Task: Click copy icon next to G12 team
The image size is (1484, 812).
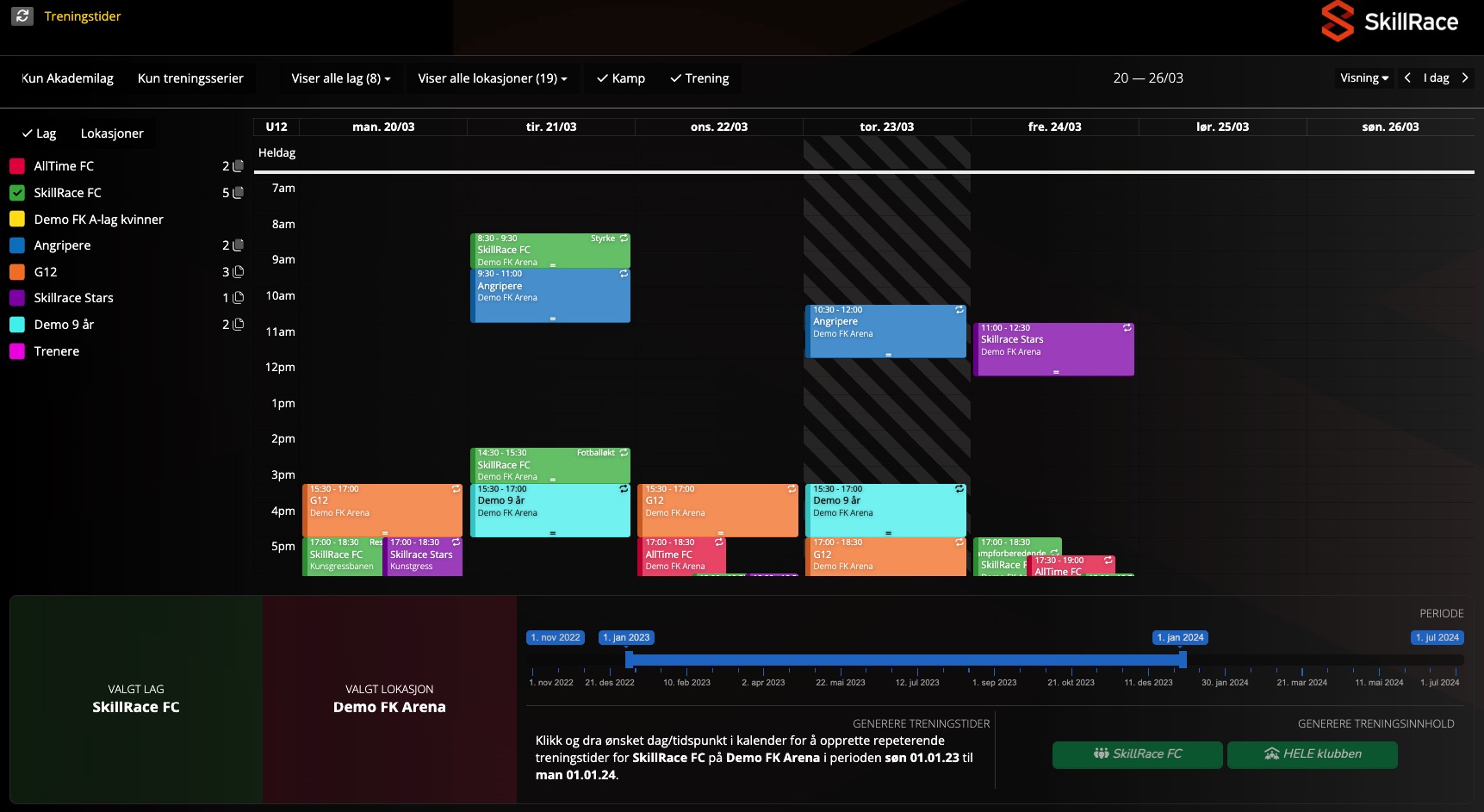Action: (x=239, y=272)
